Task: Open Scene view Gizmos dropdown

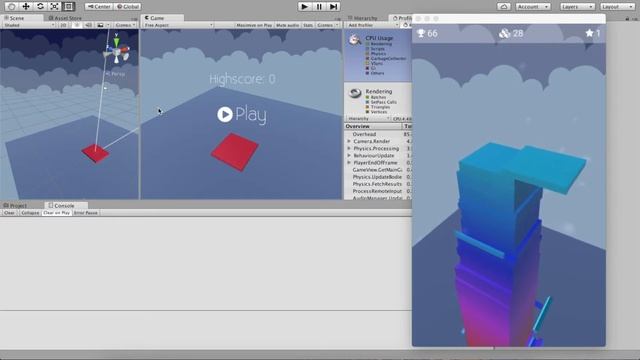Action: tap(125, 25)
